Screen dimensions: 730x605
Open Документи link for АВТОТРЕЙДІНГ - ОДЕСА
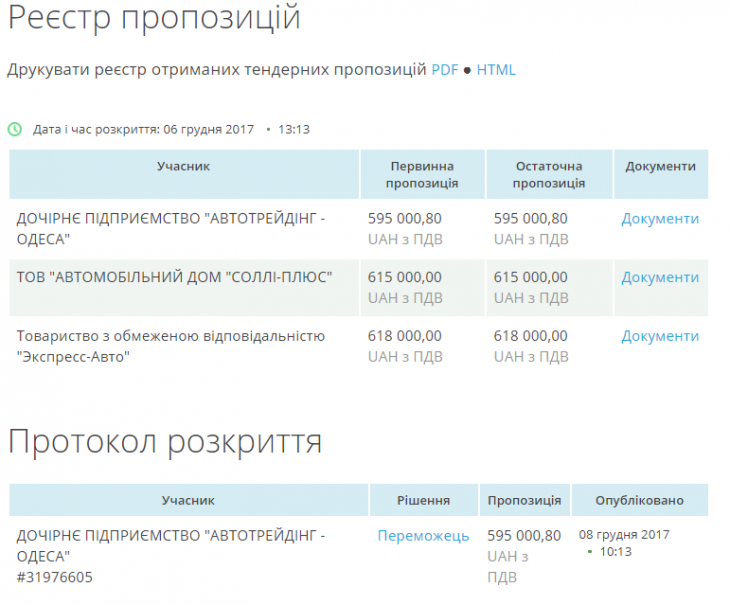point(660,218)
